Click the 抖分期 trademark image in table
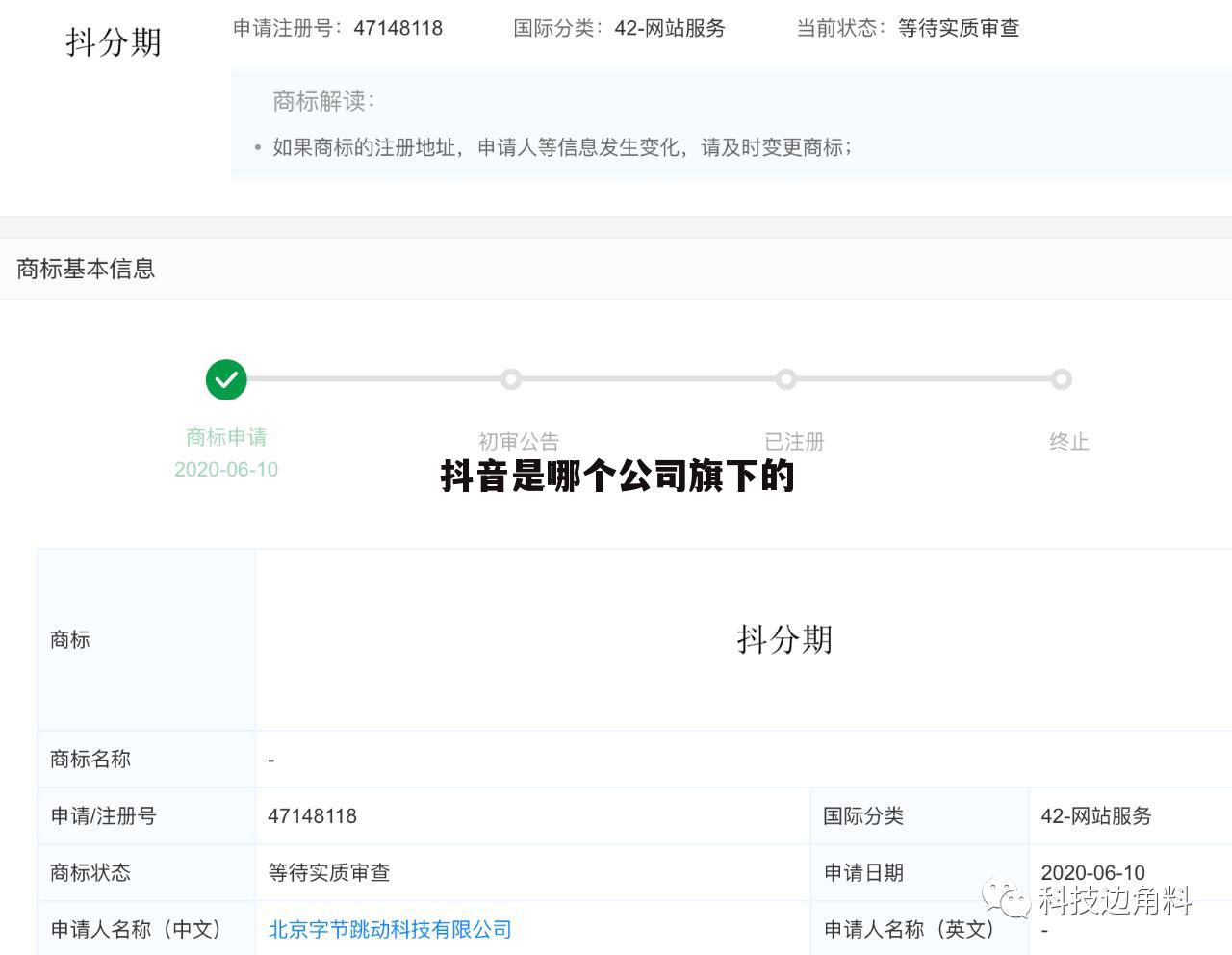The height and width of the screenshot is (955, 1232). 784,639
